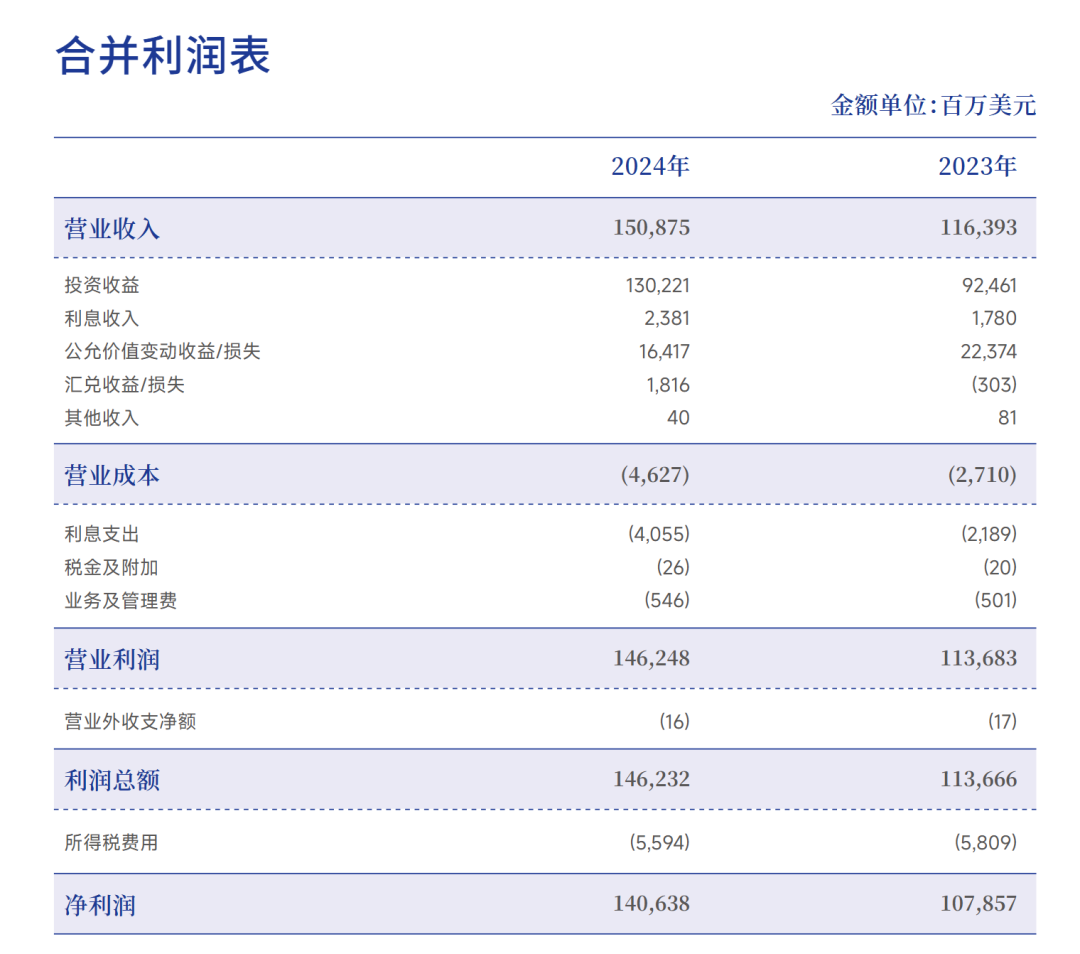Select the 营业成本 section header
This screenshot has height=954, width=1080.
112,475
